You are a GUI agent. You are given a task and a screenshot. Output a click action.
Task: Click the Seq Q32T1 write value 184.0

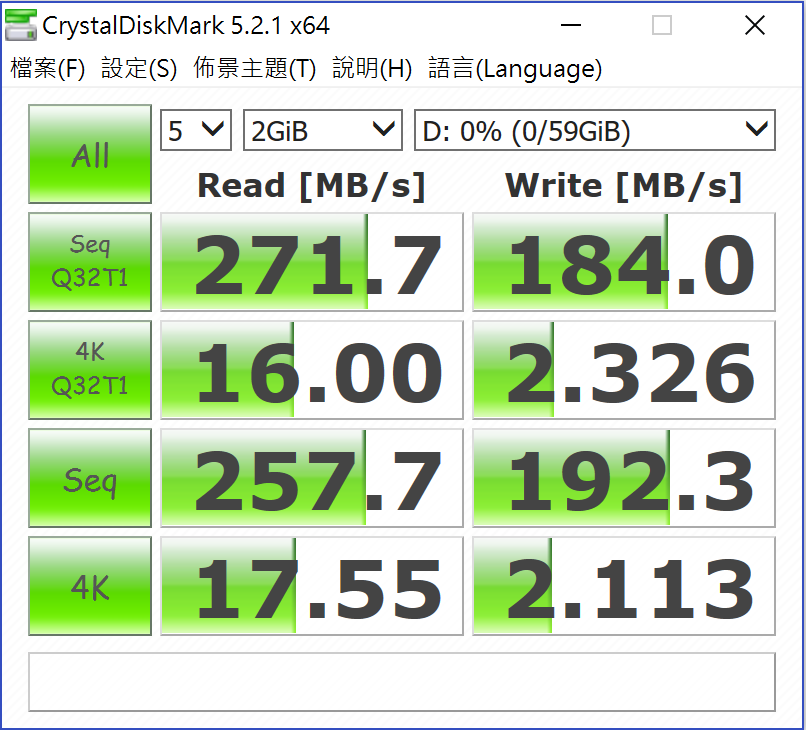[x=624, y=262]
